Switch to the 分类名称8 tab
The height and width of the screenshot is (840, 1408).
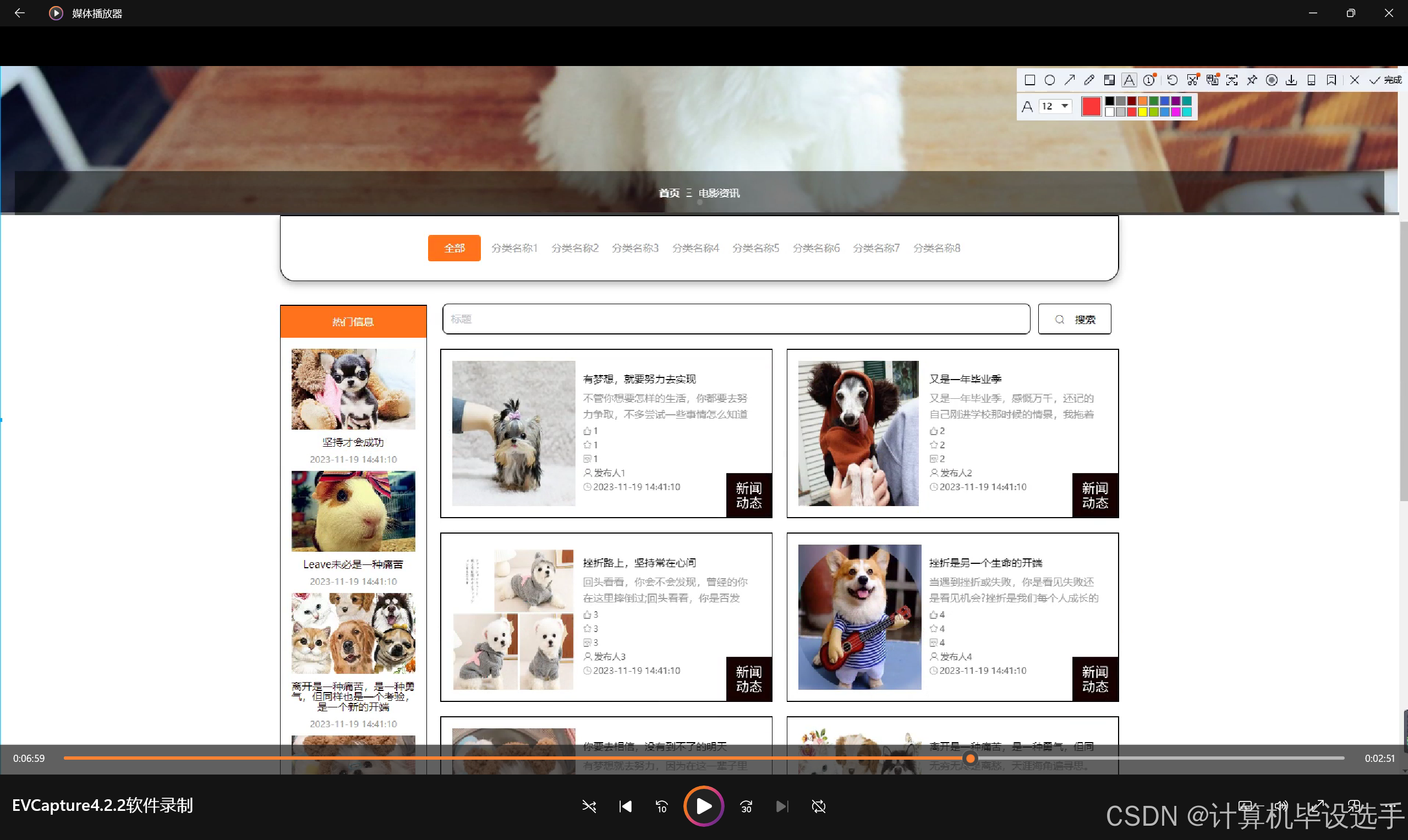click(936, 248)
